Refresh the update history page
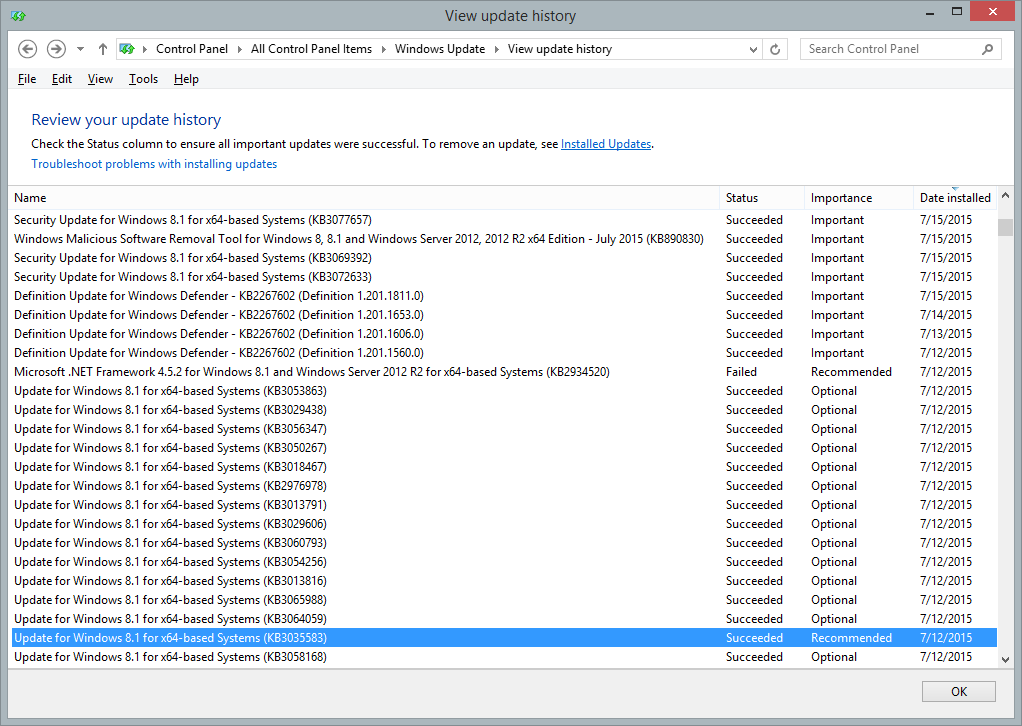Viewport: 1022px width, 726px height. (x=776, y=49)
